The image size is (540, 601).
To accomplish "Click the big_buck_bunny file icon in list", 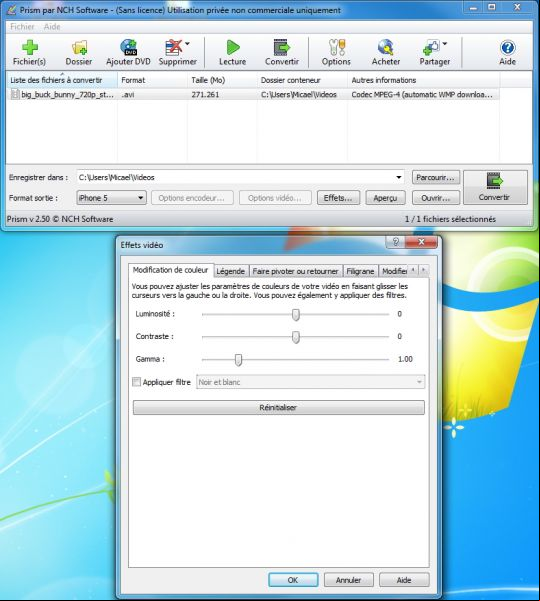I will 15,94.
